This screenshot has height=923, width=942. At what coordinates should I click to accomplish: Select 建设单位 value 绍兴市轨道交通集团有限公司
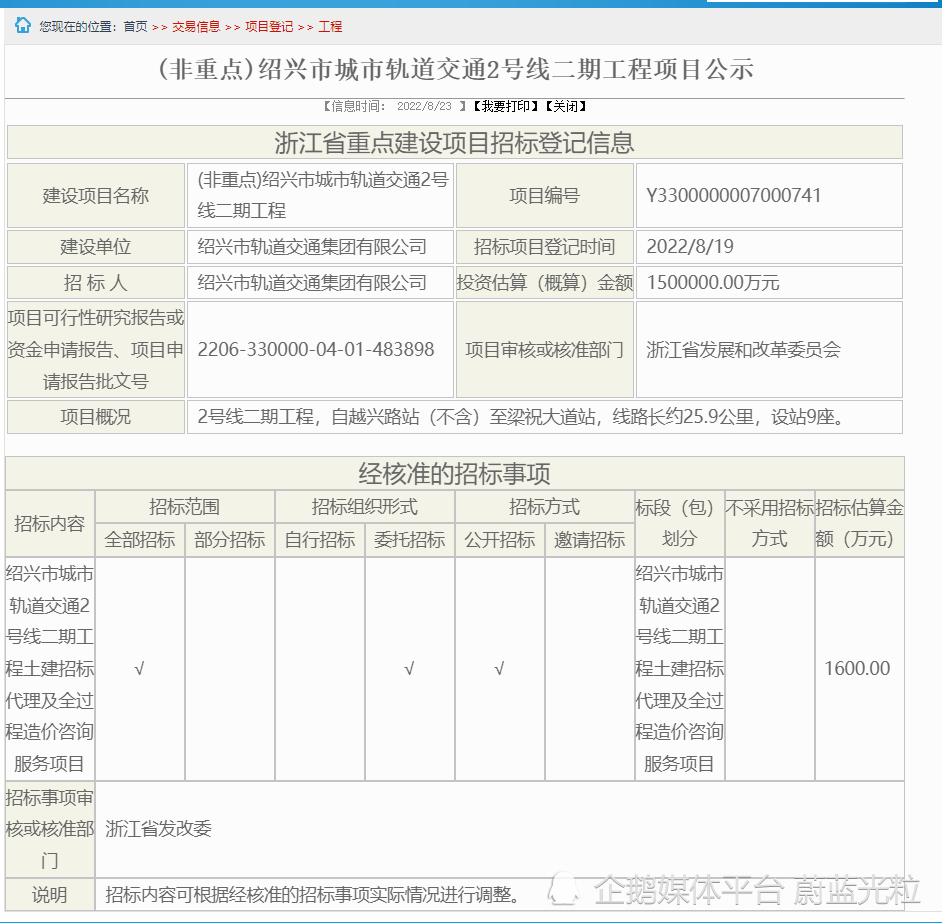(x=312, y=247)
